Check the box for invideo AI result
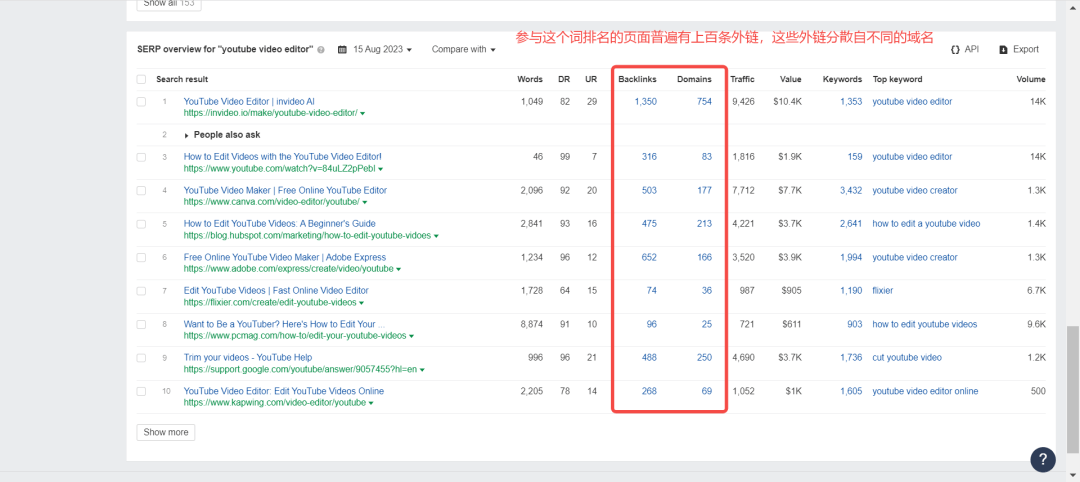The height and width of the screenshot is (482, 1080). [141, 102]
